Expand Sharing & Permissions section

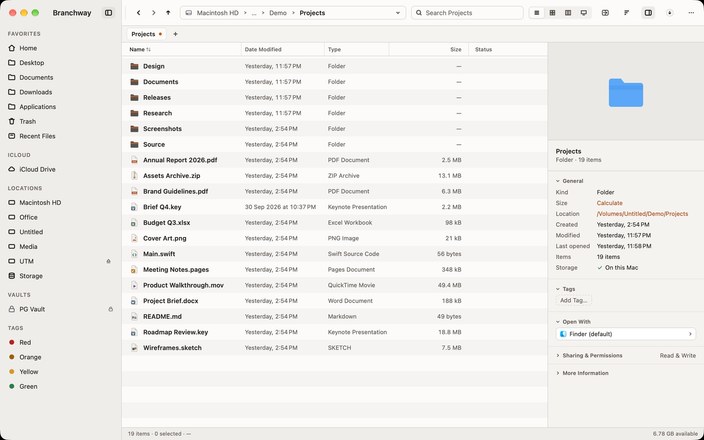(558, 356)
